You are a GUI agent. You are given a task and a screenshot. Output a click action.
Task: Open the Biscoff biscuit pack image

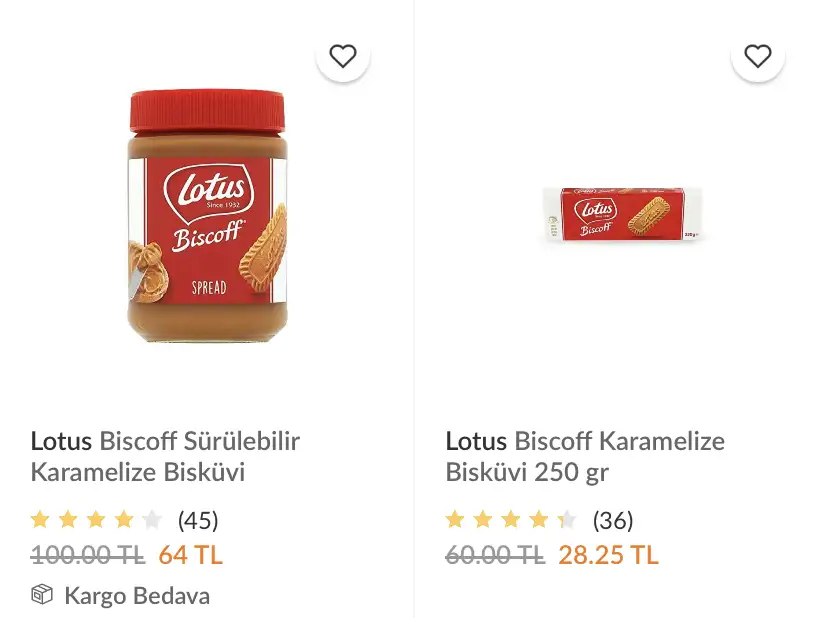622,214
